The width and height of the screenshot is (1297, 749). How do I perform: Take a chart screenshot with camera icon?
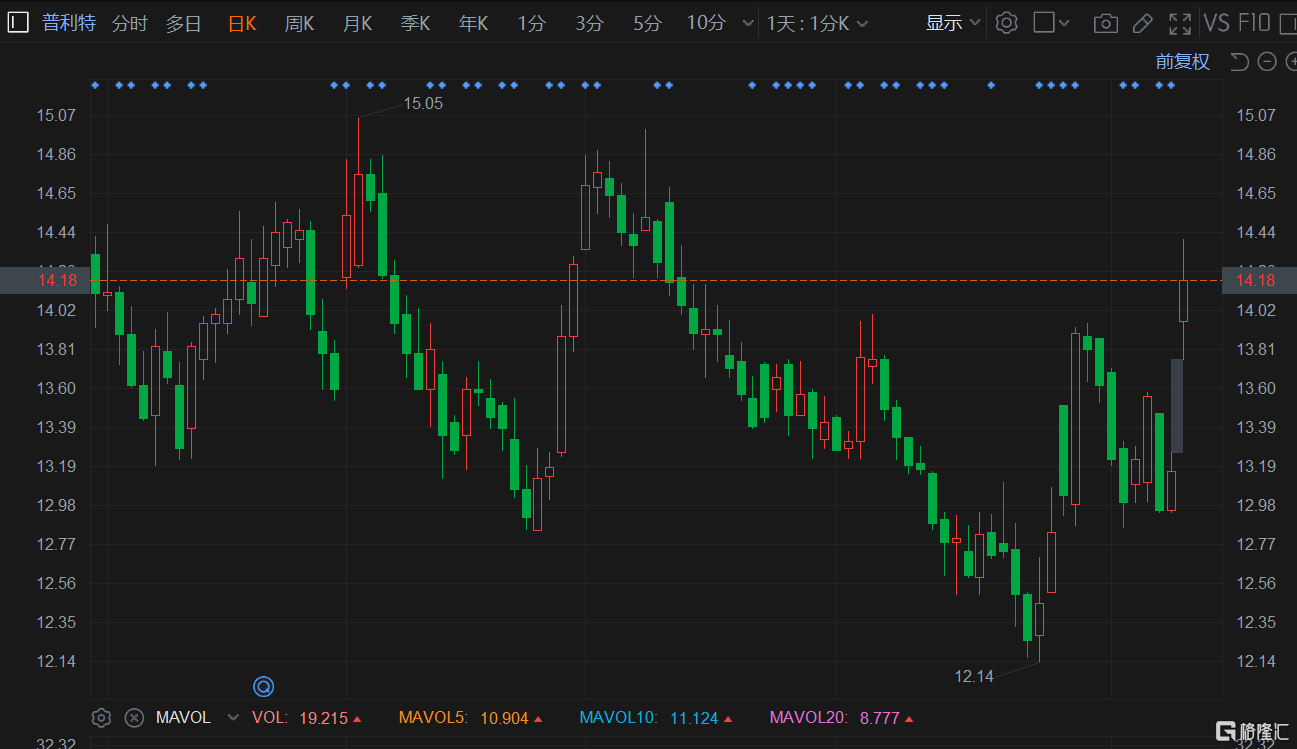(1105, 23)
